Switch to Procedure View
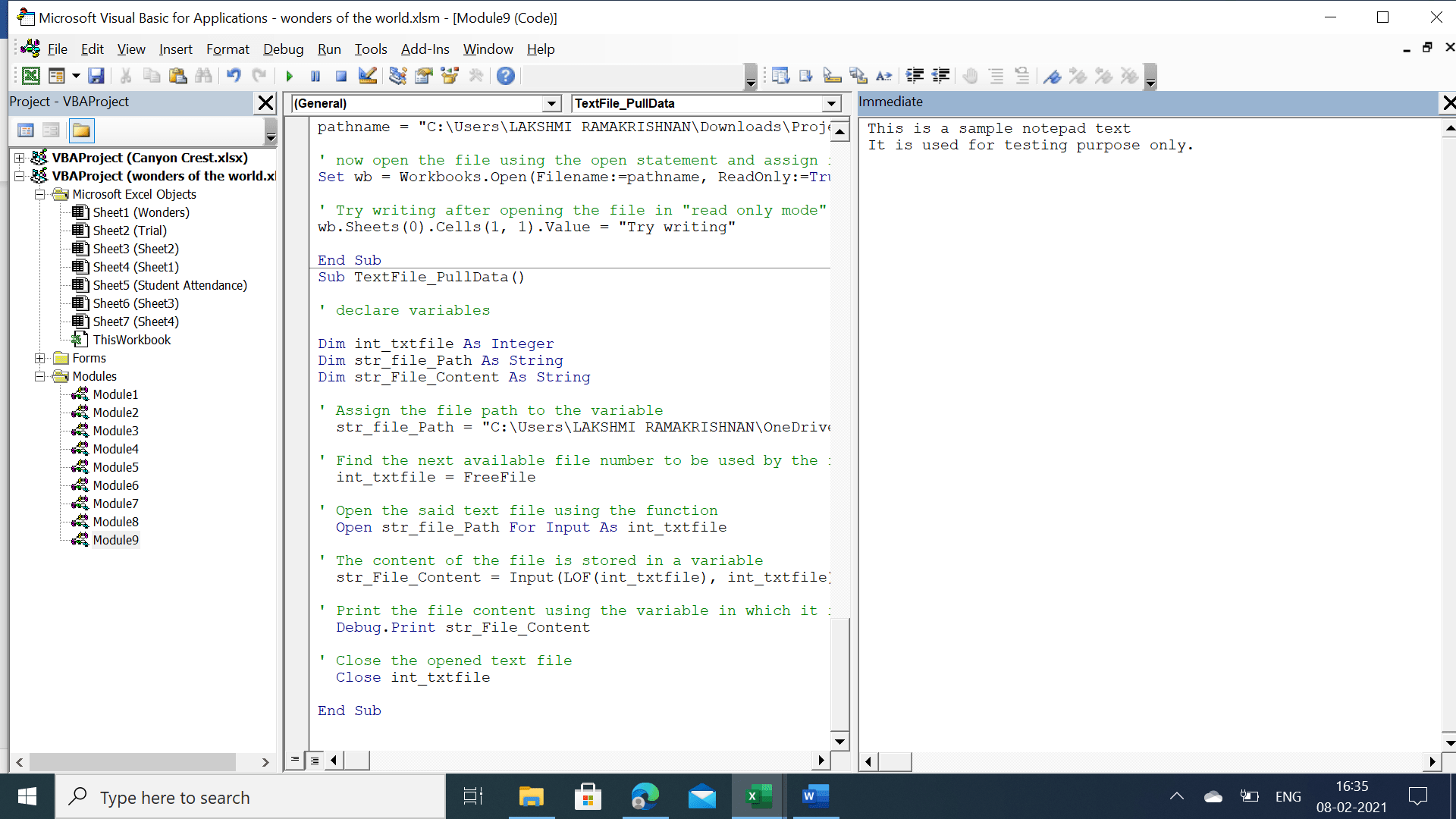The image size is (1456, 819). point(295,760)
